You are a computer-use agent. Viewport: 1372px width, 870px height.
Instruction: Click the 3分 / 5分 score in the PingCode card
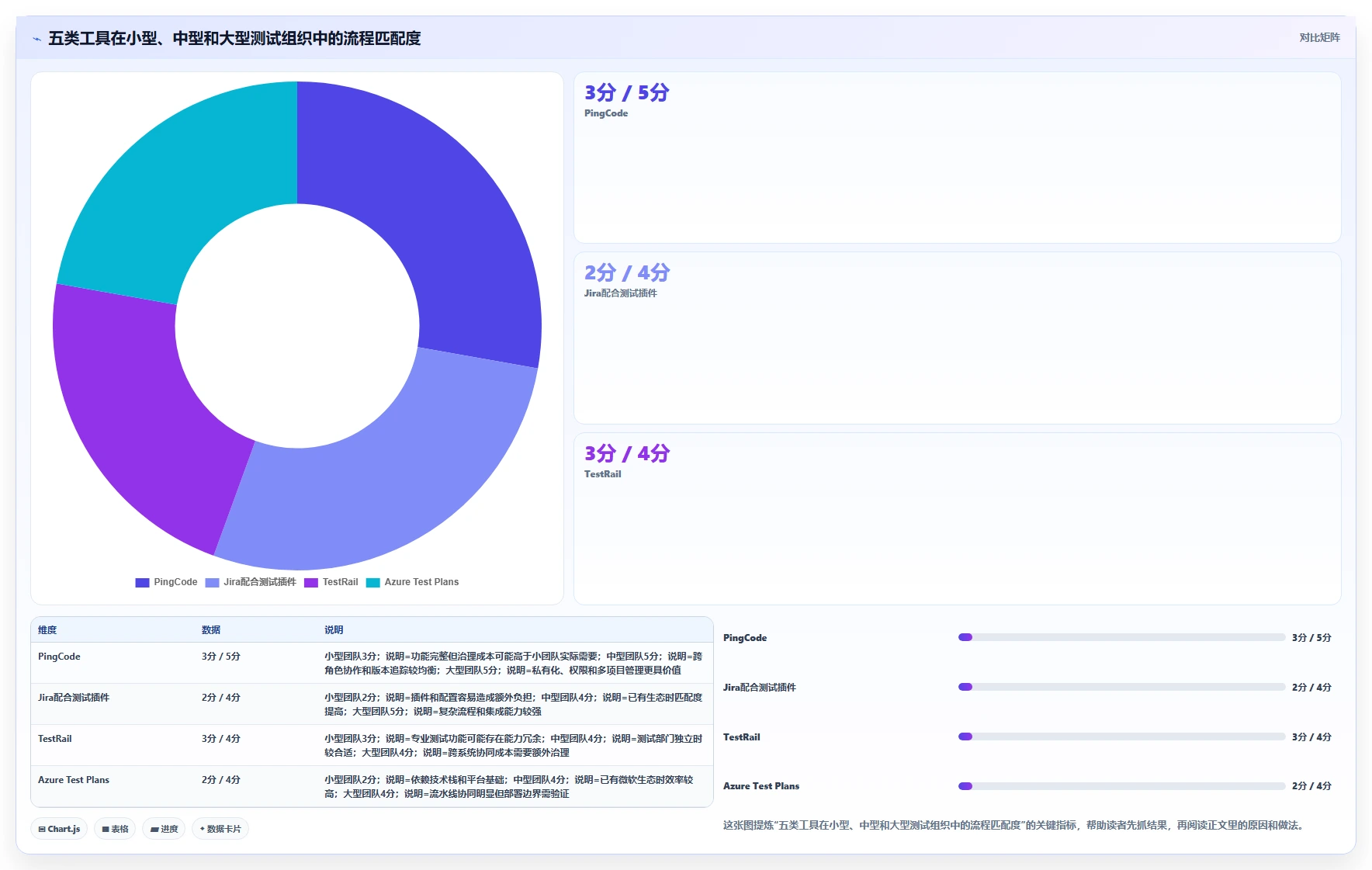point(627,92)
